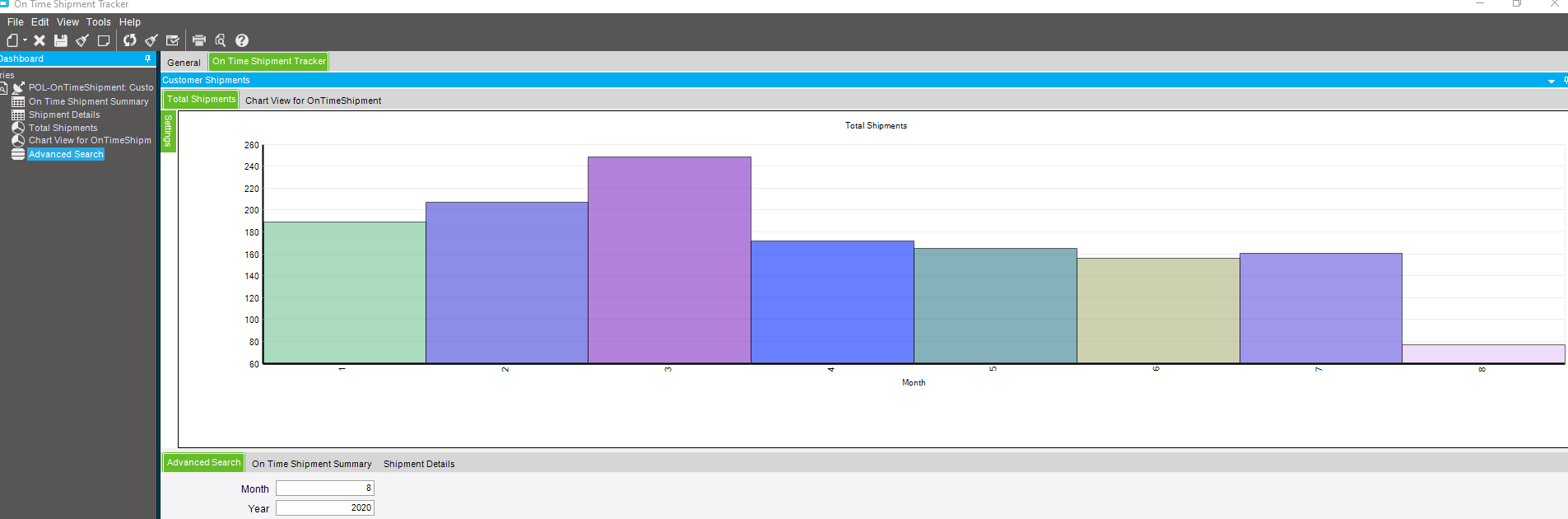Click the 'Dashboard' panel header title
Viewport: 1568px width, 519px height.
click(x=22, y=58)
